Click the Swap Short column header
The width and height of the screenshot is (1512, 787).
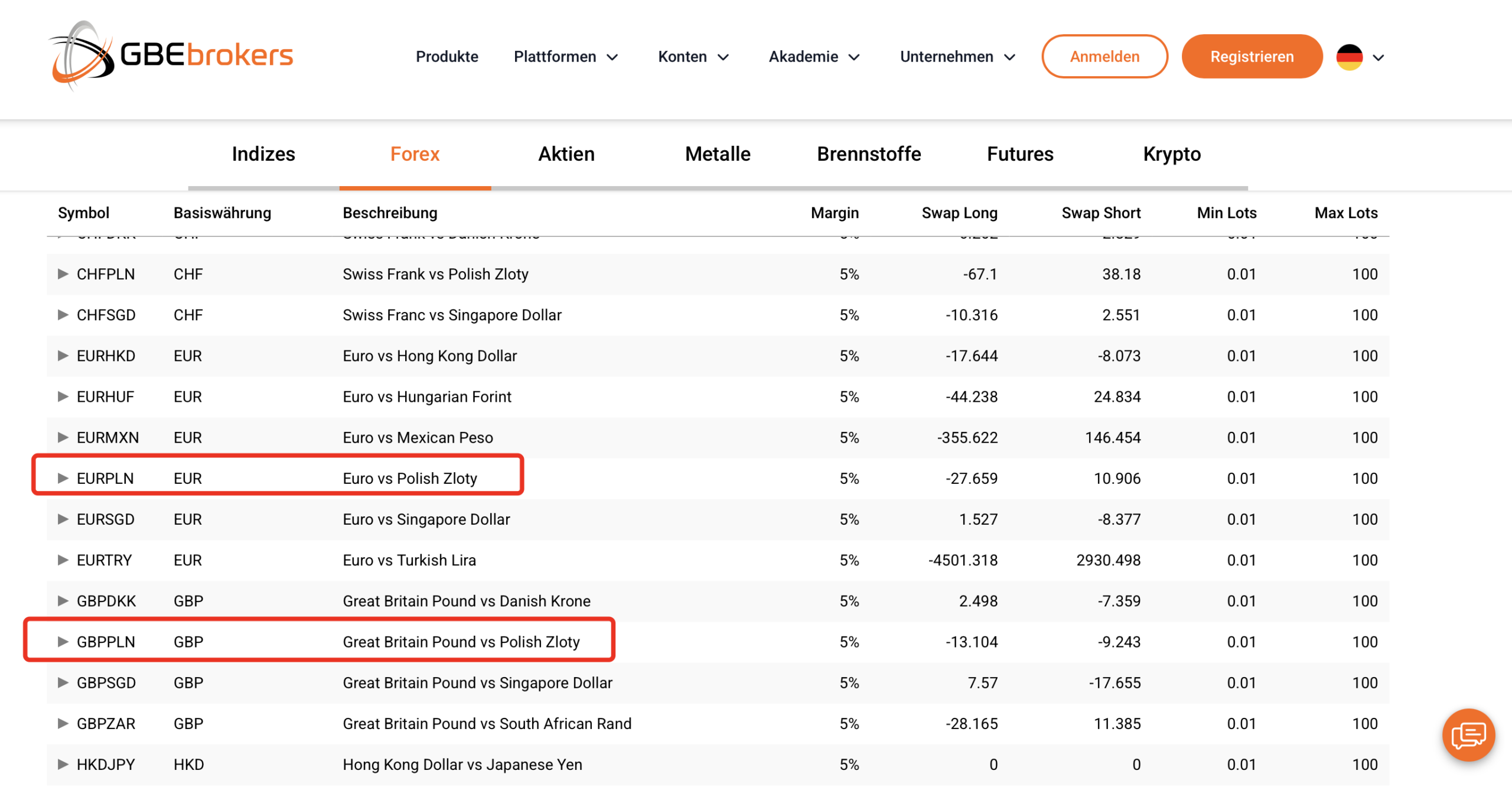pyautogui.click(x=1101, y=213)
